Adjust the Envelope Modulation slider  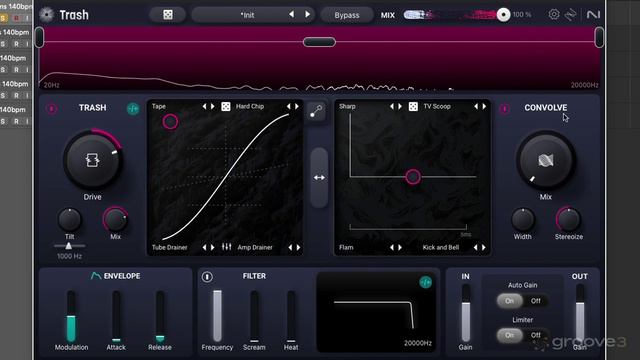click(x=71, y=316)
